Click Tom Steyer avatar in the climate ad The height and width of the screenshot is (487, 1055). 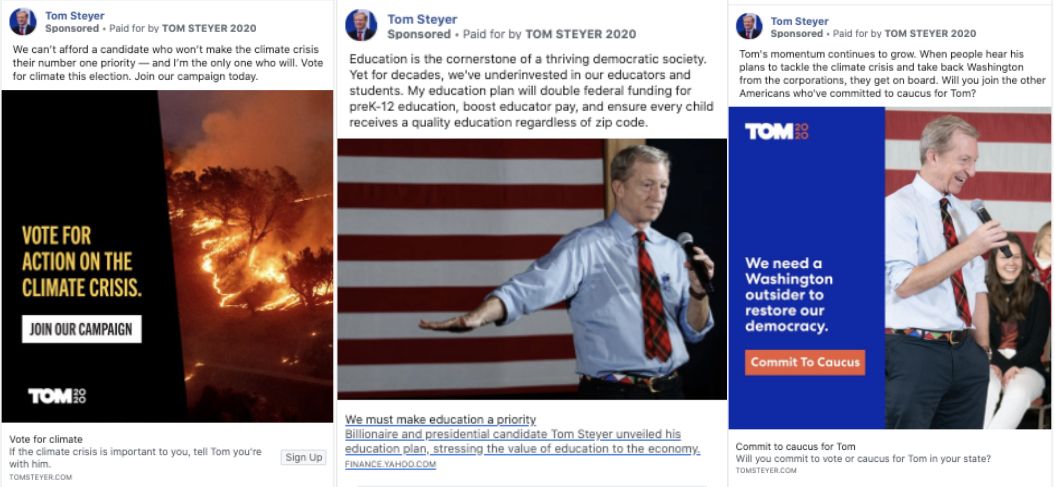pyautogui.click(x=22, y=22)
